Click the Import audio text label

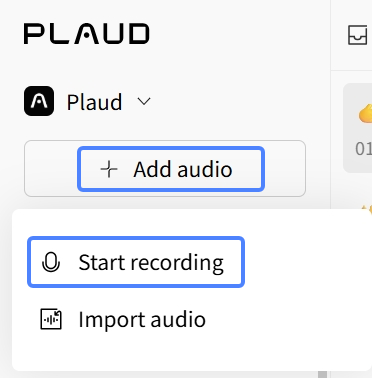point(142,320)
